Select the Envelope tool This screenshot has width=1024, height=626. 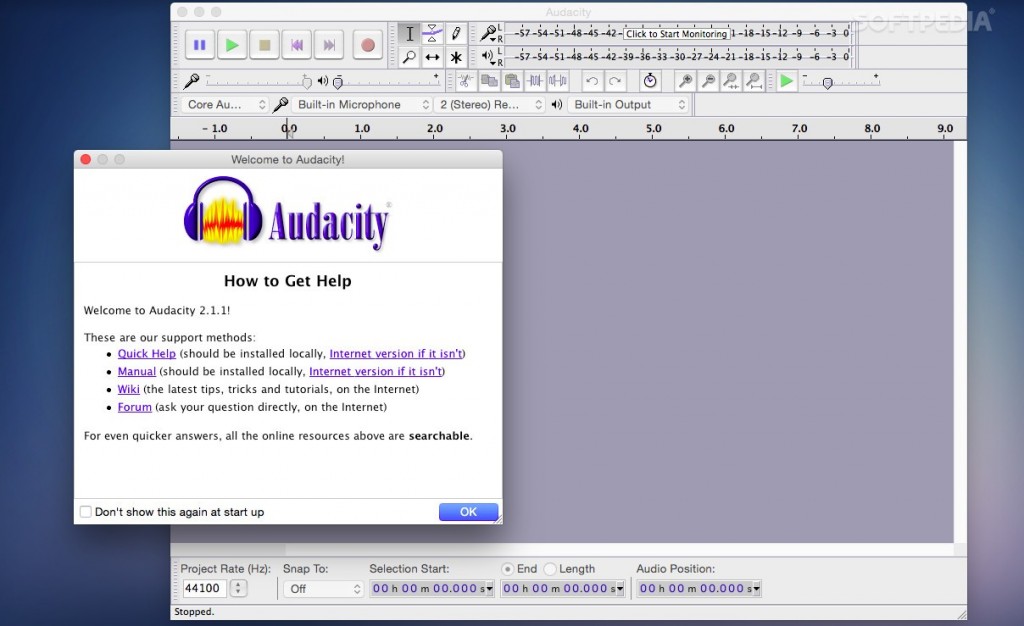(432, 33)
